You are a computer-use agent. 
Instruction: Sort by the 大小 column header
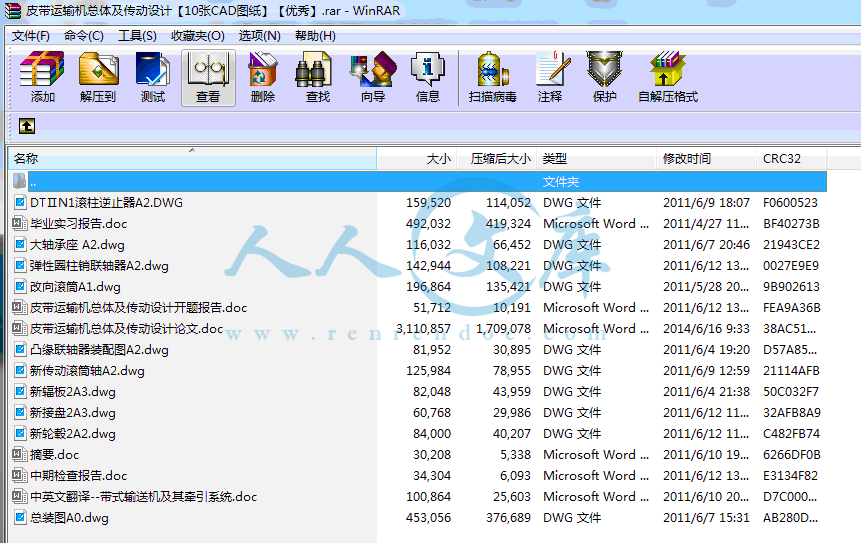click(x=417, y=159)
